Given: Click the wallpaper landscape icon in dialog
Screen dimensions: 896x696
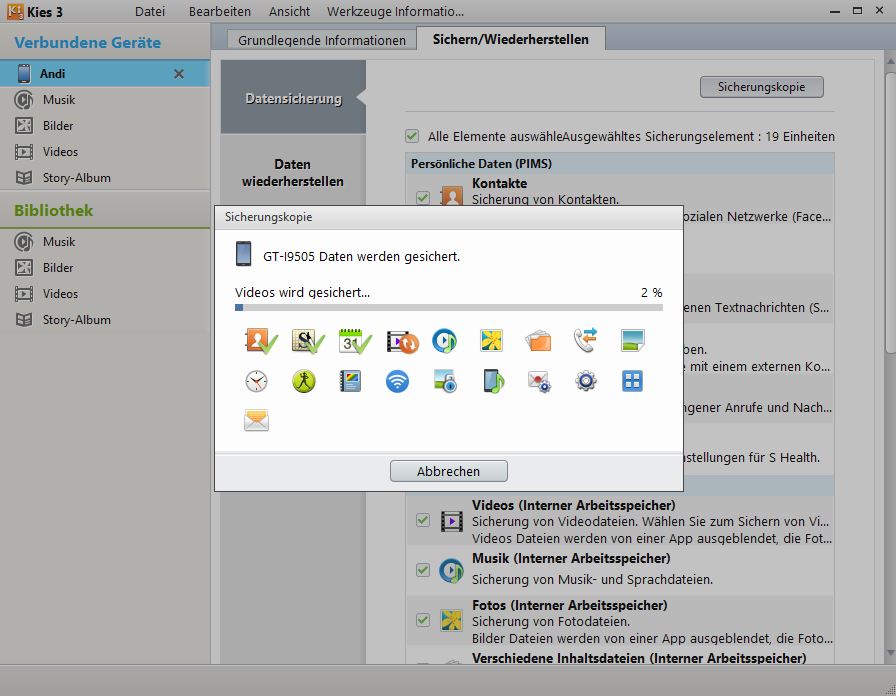Looking at the screenshot, I should pyautogui.click(x=633, y=341).
